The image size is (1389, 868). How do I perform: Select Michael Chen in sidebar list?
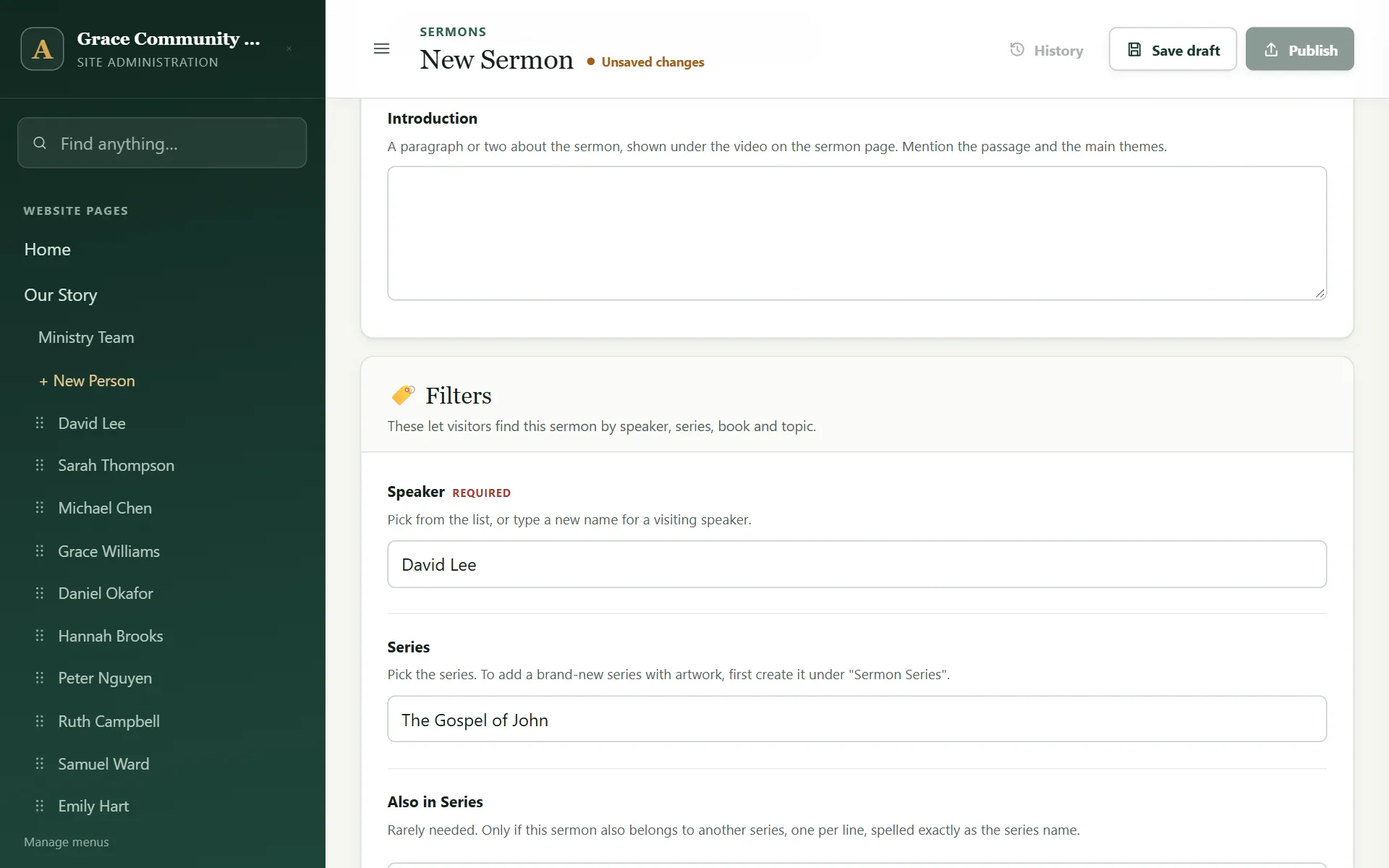point(105,508)
